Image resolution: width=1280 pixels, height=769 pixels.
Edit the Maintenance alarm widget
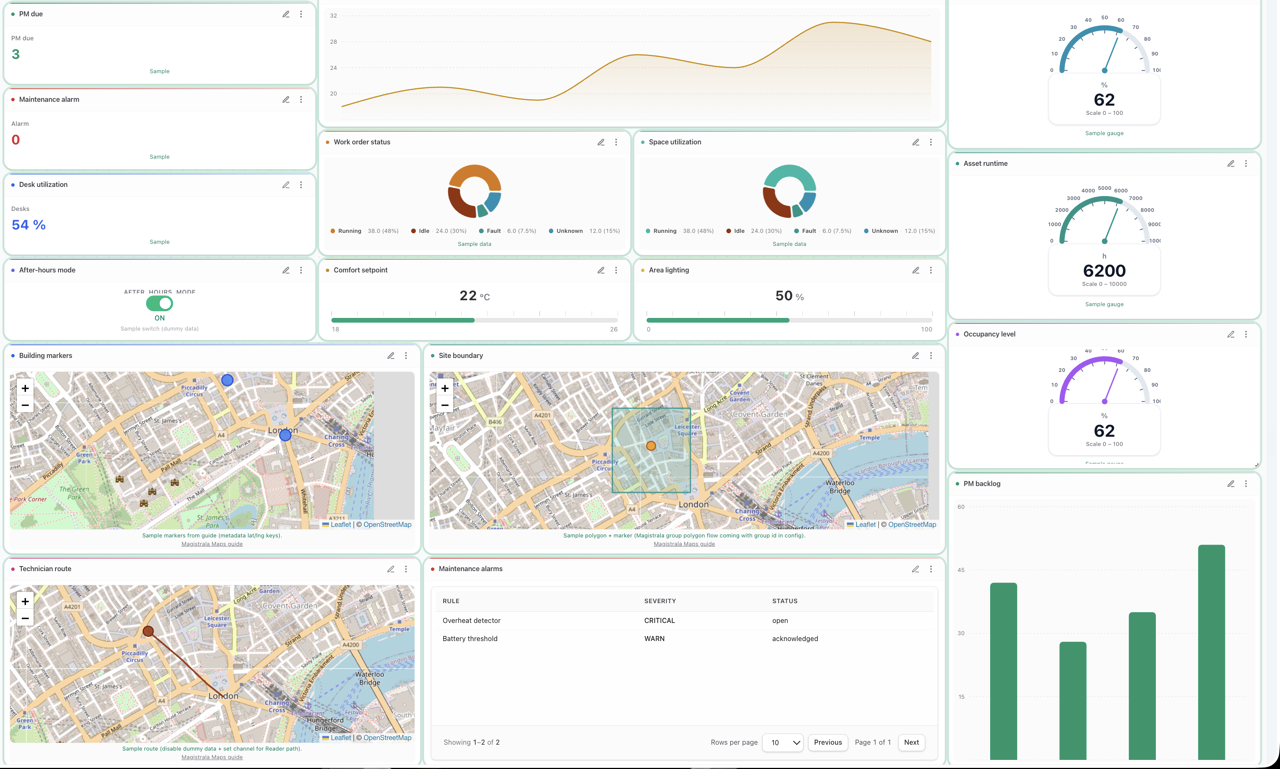click(x=286, y=100)
